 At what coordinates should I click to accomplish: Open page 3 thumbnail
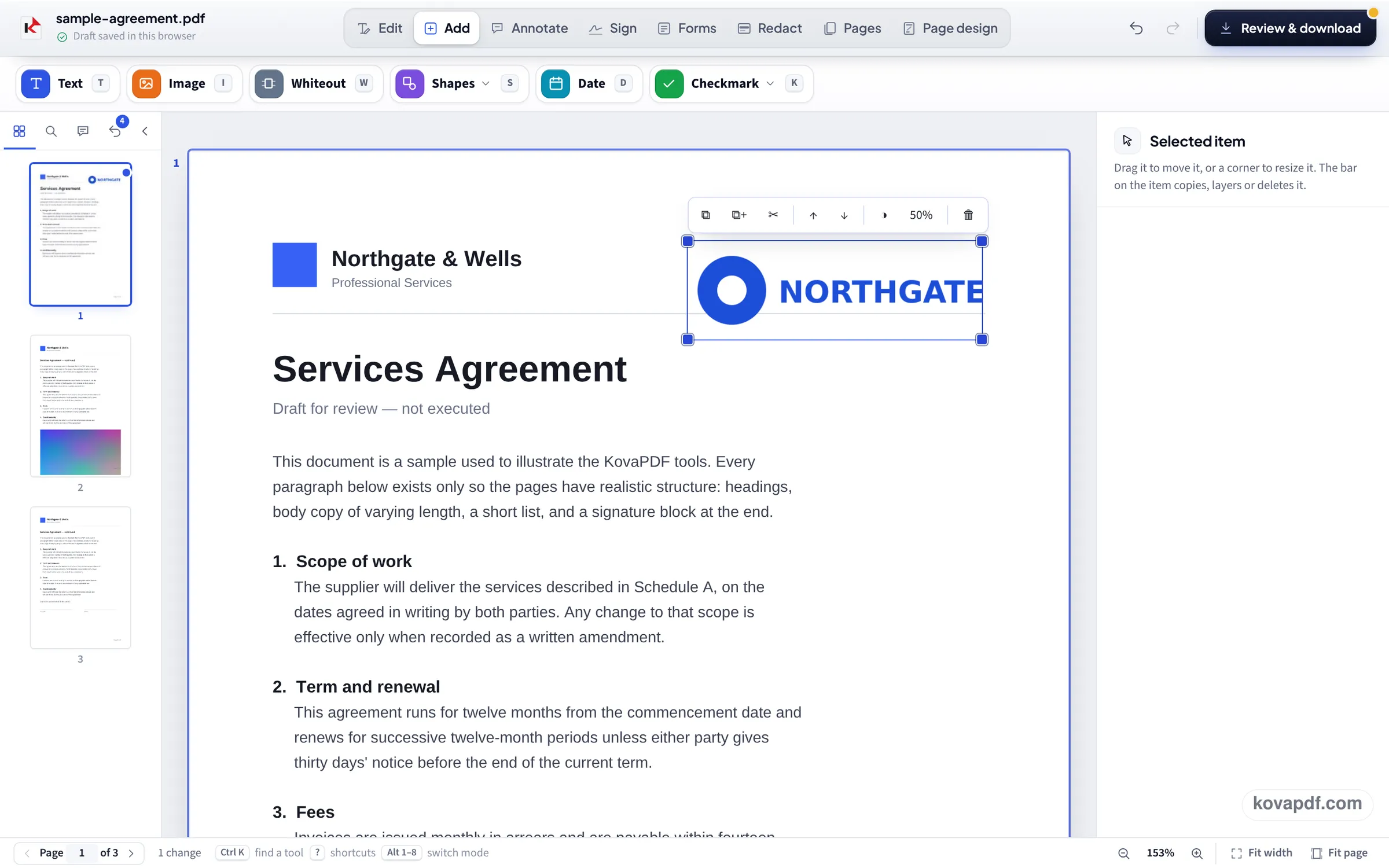(x=80, y=578)
